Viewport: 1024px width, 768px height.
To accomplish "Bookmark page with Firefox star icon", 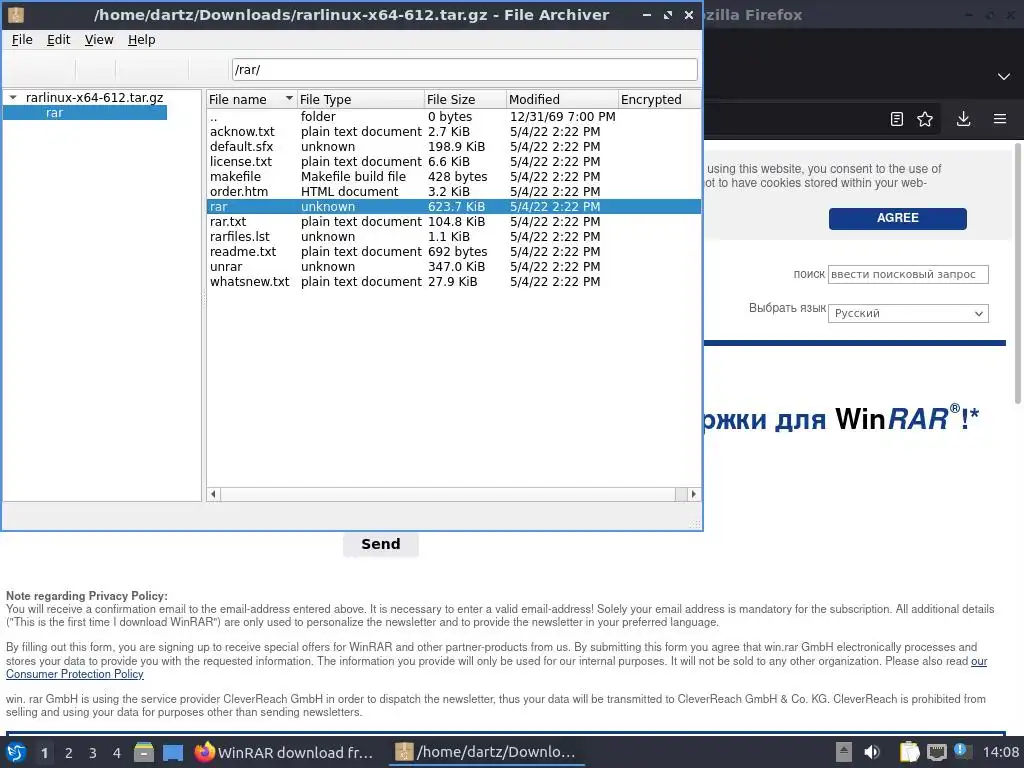I will [x=925, y=119].
